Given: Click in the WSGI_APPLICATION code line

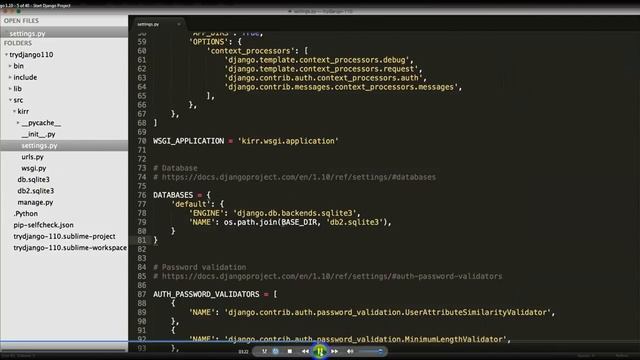Looking at the screenshot, I should (246, 141).
